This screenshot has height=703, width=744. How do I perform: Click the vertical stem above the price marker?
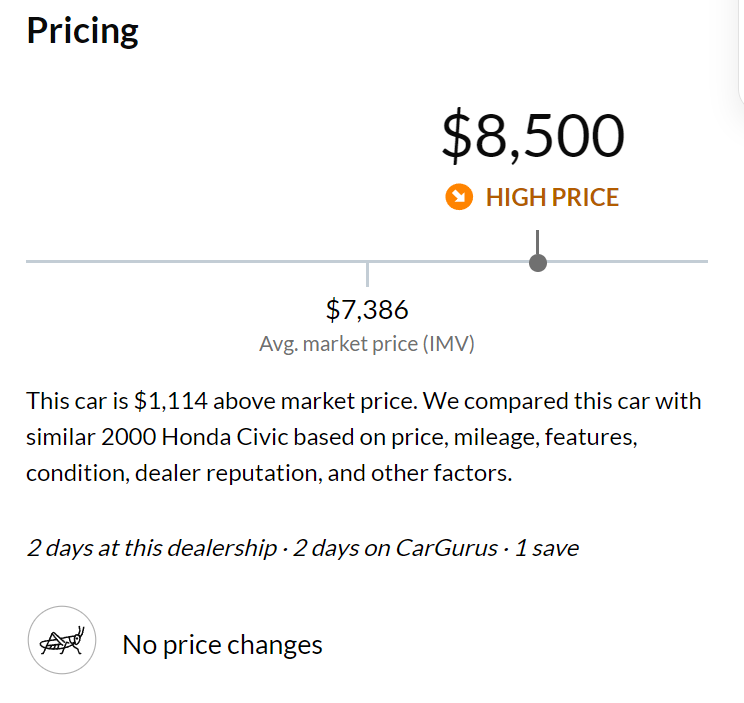538,241
